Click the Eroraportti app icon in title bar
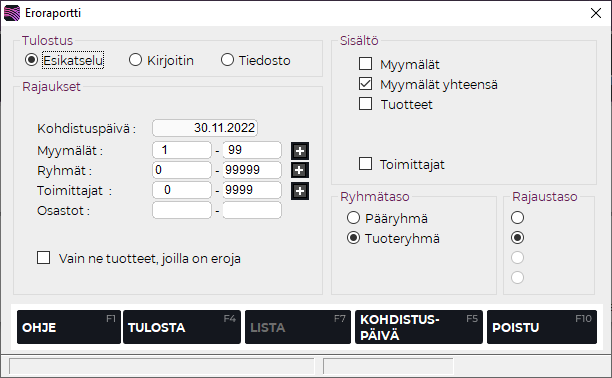The width and height of the screenshot is (612, 378). pyautogui.click(x=12, y=13)
